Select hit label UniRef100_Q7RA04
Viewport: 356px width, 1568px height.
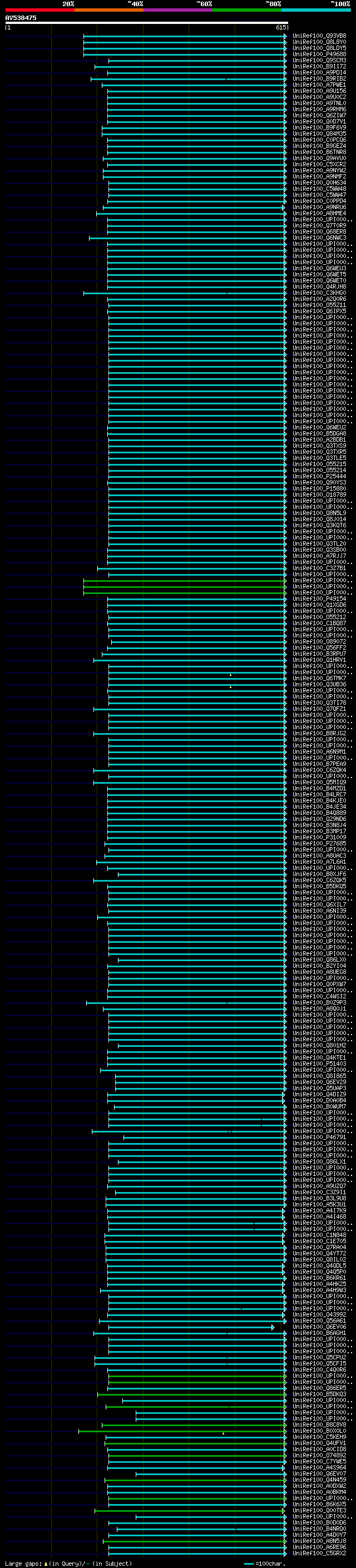coord(319,1247)
